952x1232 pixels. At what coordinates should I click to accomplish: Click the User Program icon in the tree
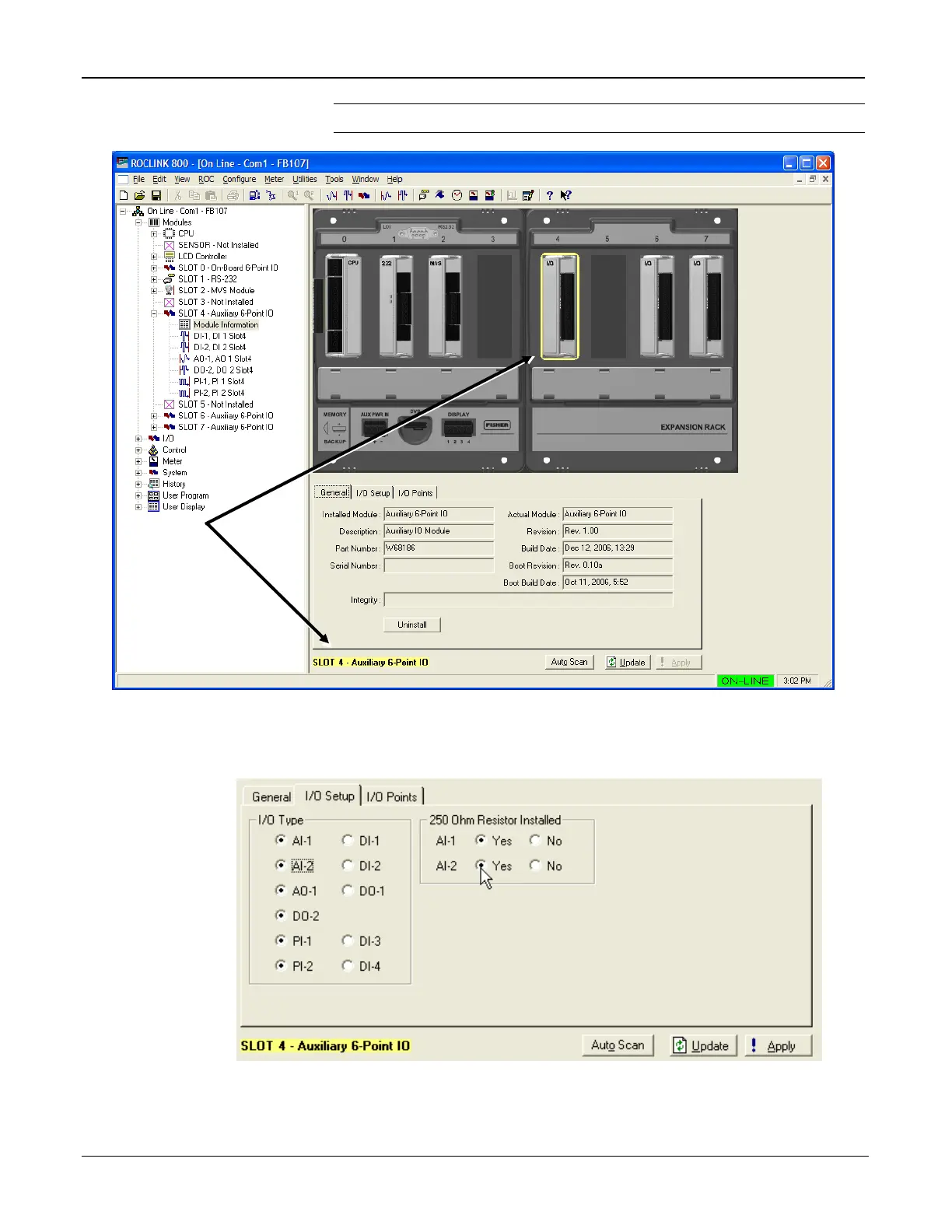click(x=153, y=495)
